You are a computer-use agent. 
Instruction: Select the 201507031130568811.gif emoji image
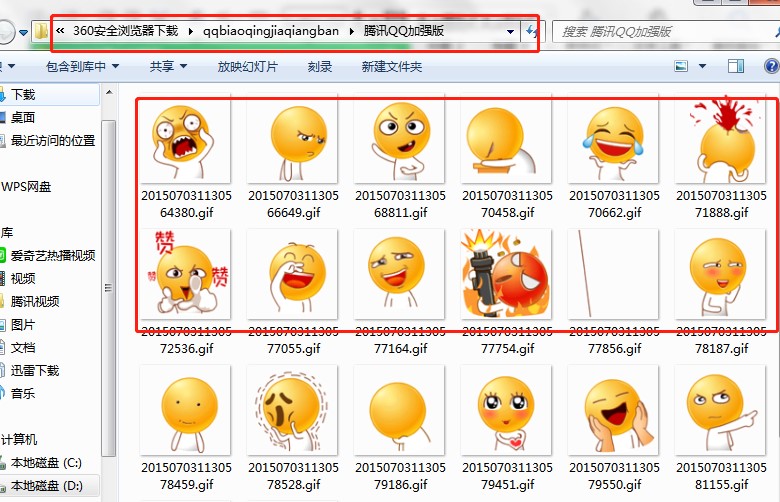pos(399,138)
